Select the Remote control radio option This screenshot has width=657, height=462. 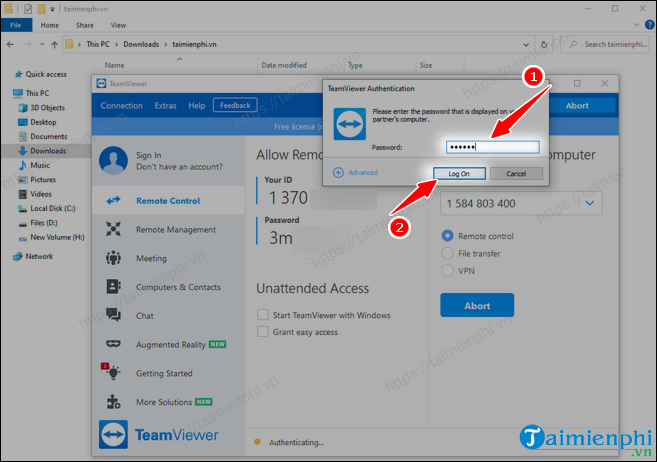point(447,236)
